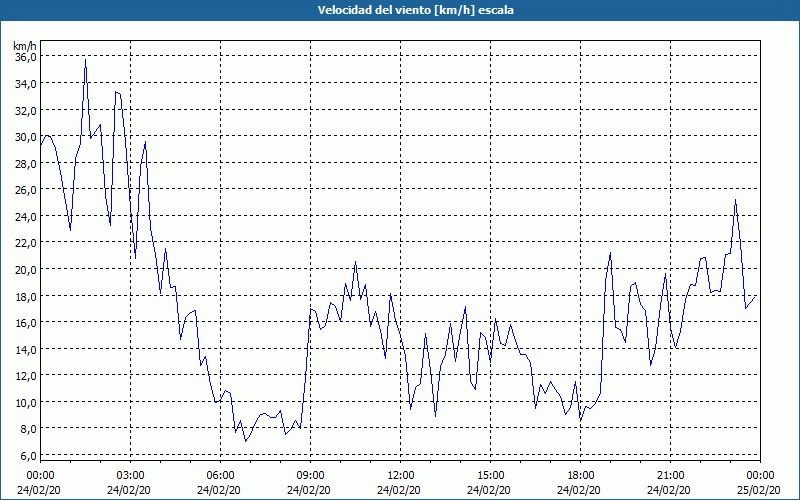Viewport: 800px width, 500px height.
Task: Click the 34,0 y-axis value
Action: pos(26,83)
